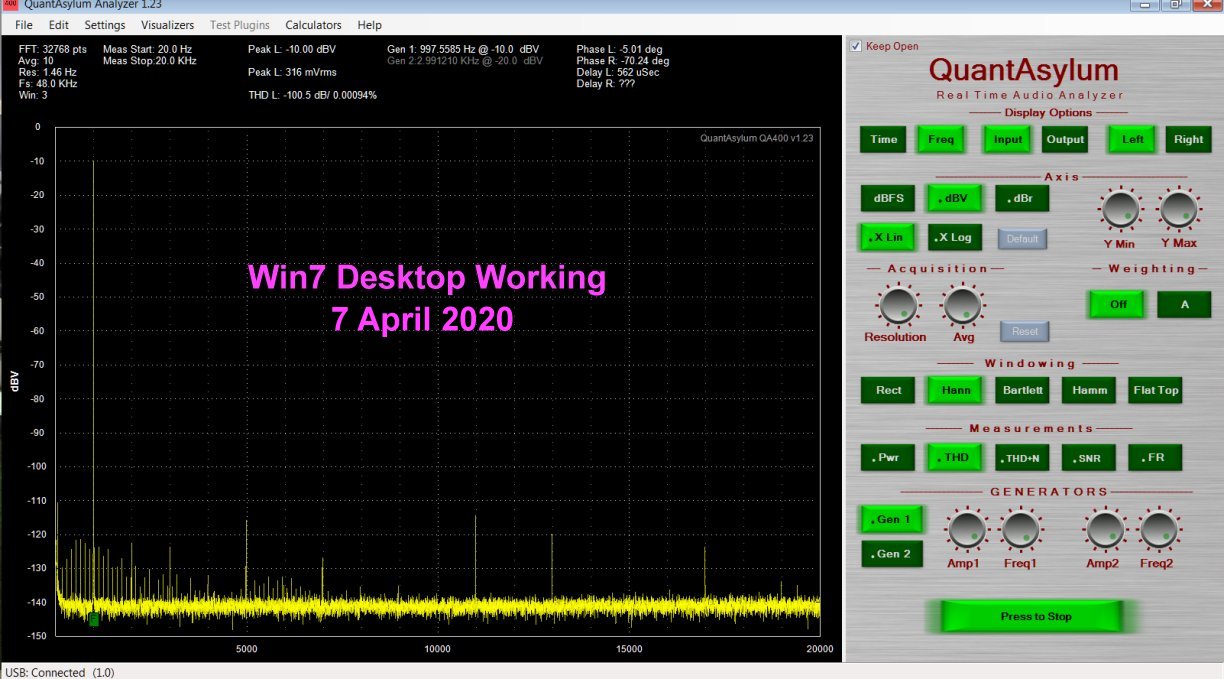Image resolution: width=1224 pixels, height=679 pixels.
Task: Set axis units to dBV
Action: (x=955, y=198)
